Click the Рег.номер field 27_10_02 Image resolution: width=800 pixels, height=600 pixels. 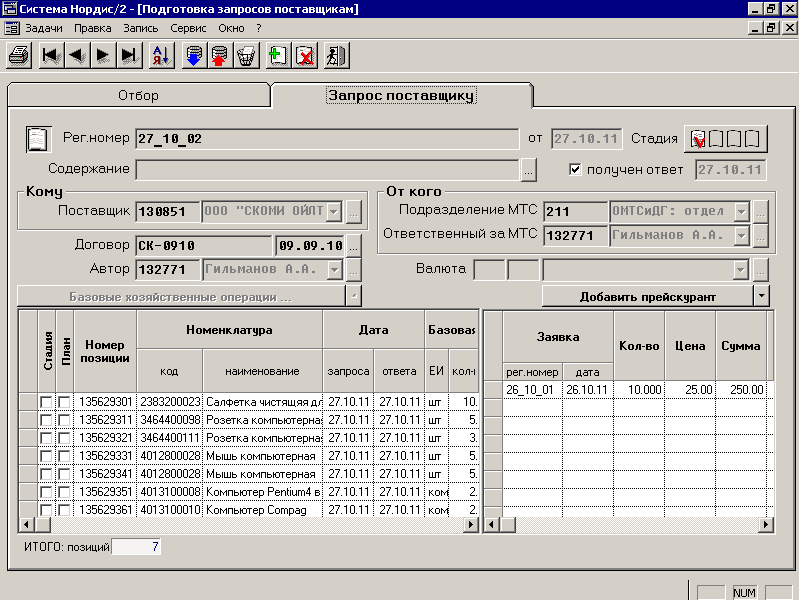click(x=327, y=139)
